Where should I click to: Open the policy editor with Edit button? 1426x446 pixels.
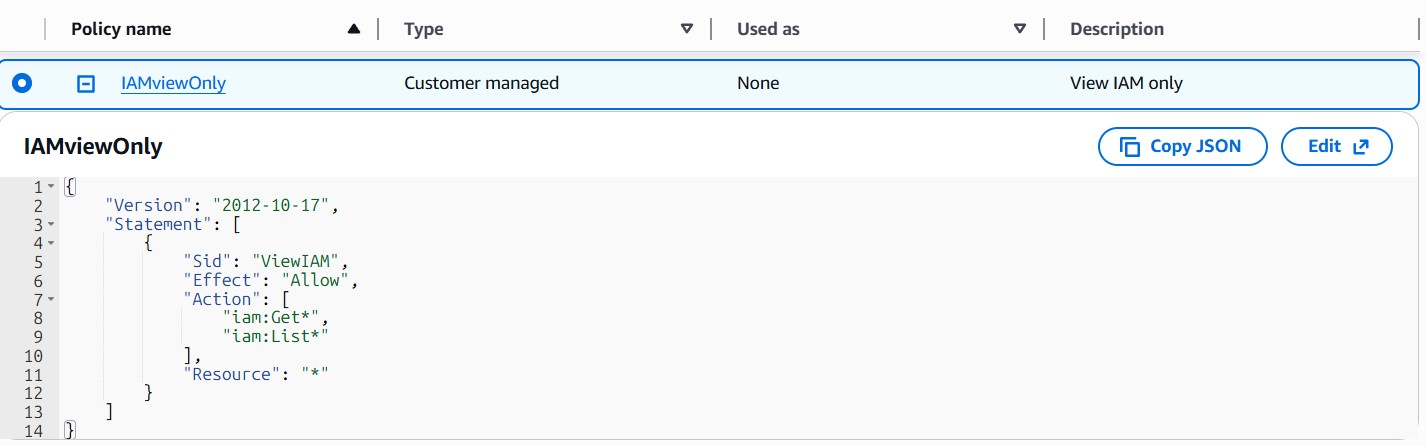[x=1336, y=146]
